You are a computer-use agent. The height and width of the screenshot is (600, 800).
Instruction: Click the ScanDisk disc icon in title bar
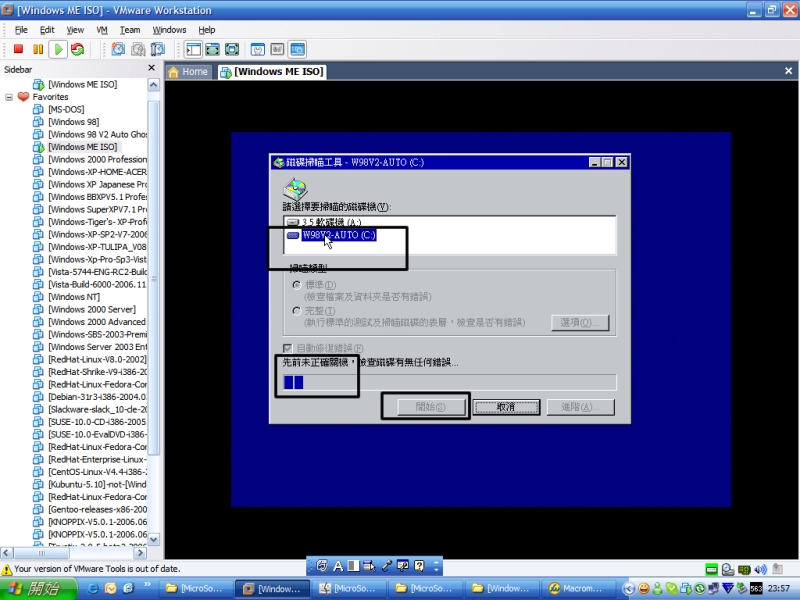tap(279, 162)
